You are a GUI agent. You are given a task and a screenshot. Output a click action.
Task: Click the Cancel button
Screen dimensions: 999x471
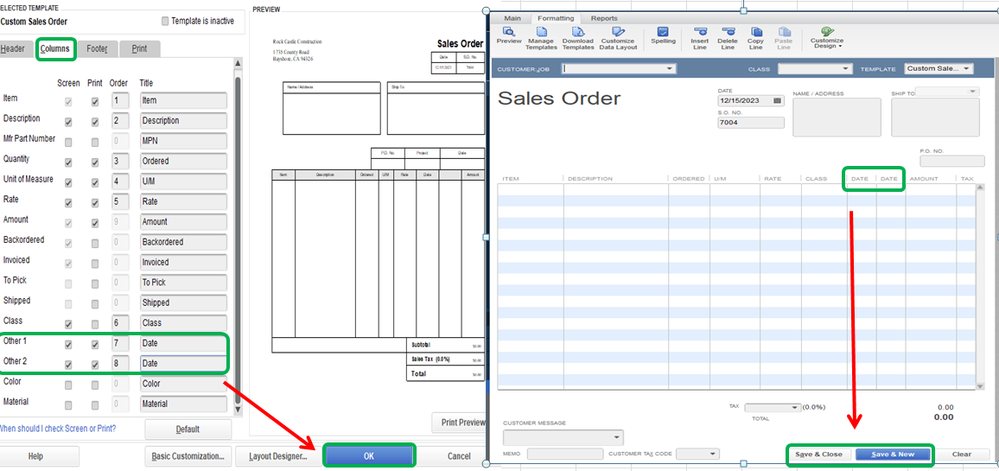[459, 456]
